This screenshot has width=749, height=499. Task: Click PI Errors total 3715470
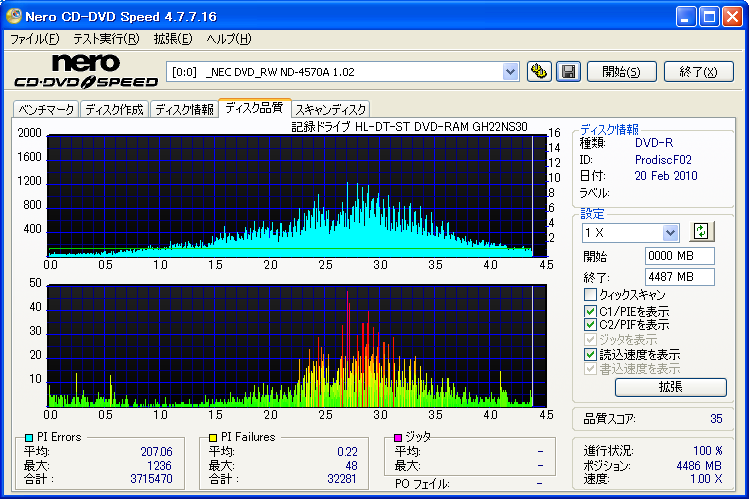point(151,478)
